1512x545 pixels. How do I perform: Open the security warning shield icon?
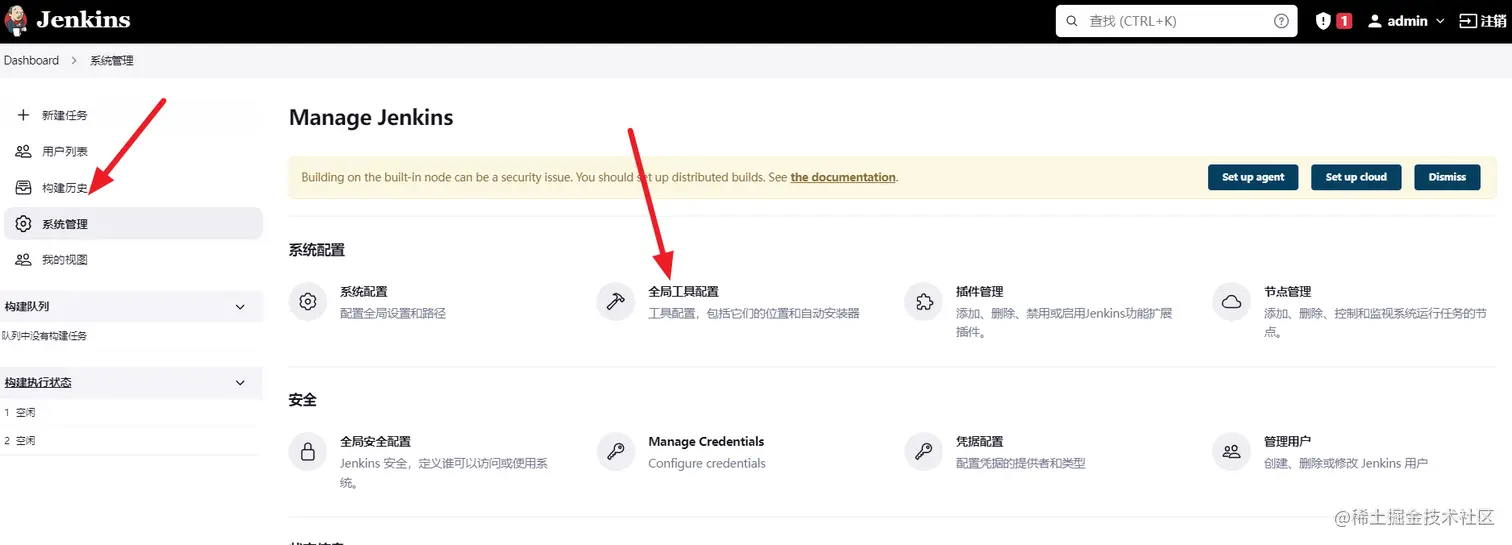(x=1323, y=21)
